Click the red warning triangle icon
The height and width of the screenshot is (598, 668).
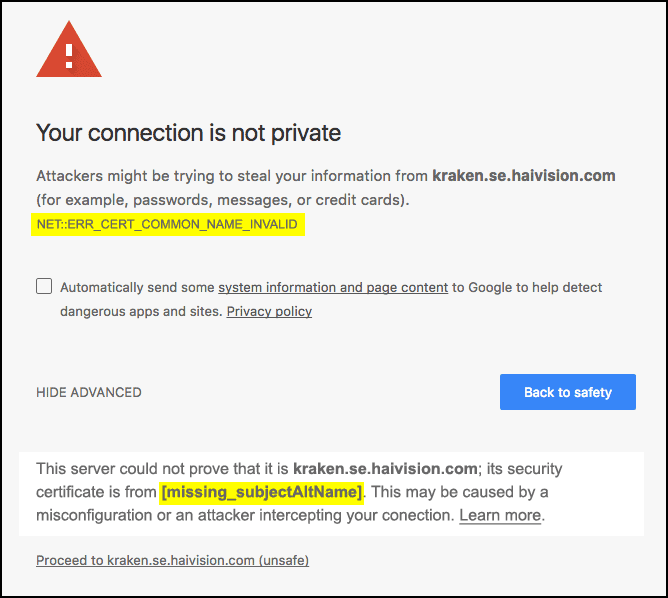69,52
